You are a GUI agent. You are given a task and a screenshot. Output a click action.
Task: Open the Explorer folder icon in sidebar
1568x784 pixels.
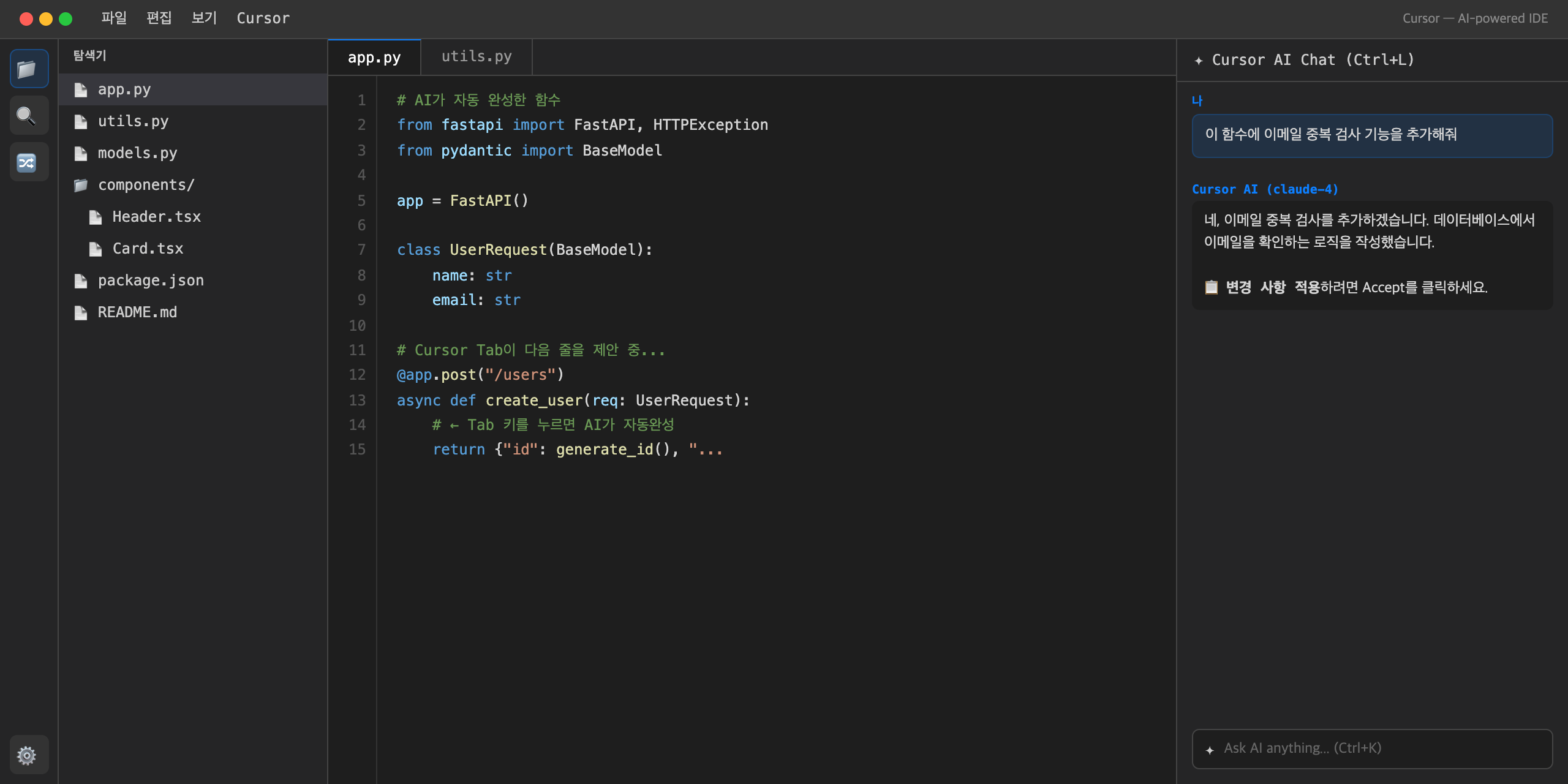[28, 69]
